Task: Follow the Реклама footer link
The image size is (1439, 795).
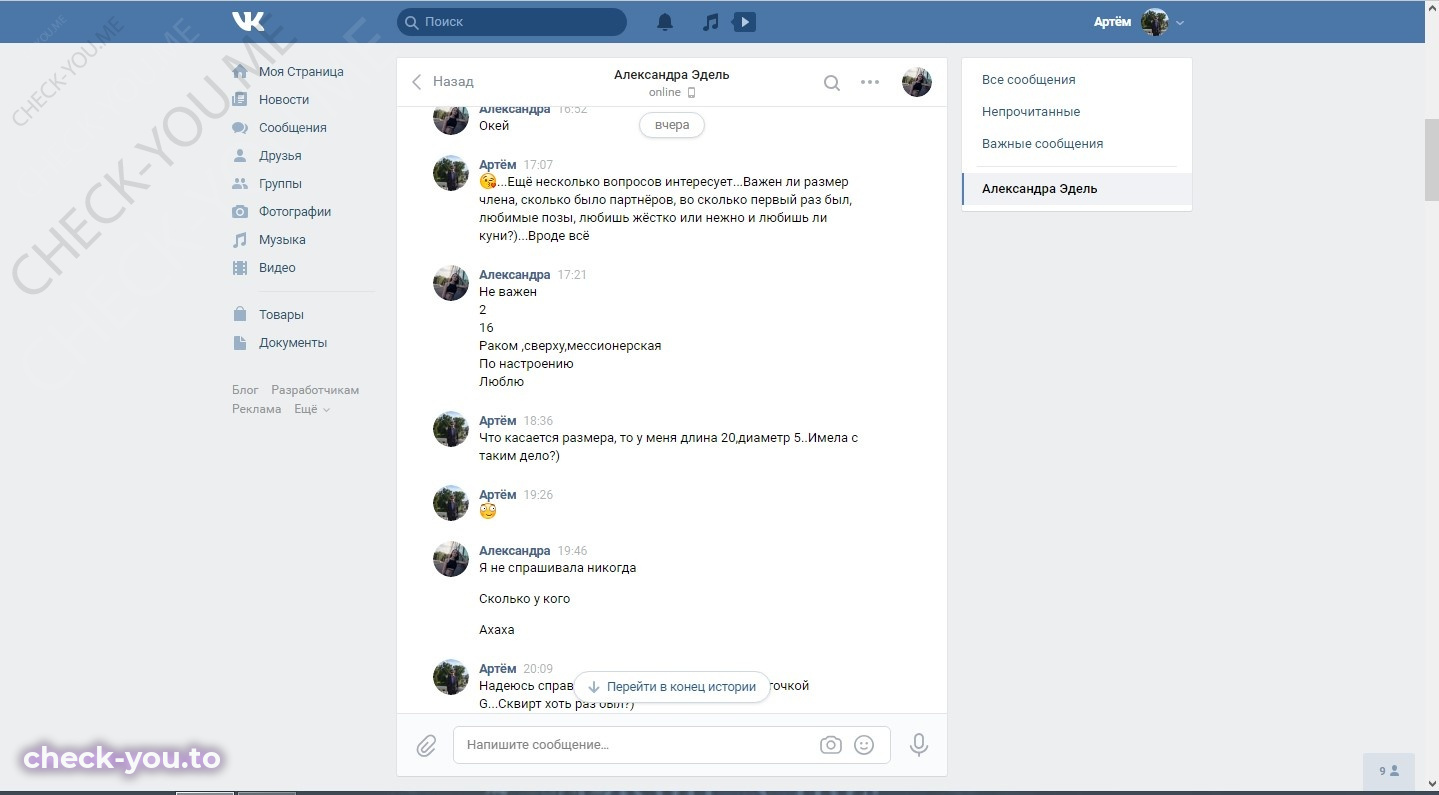Action: [x=257, y=409]
